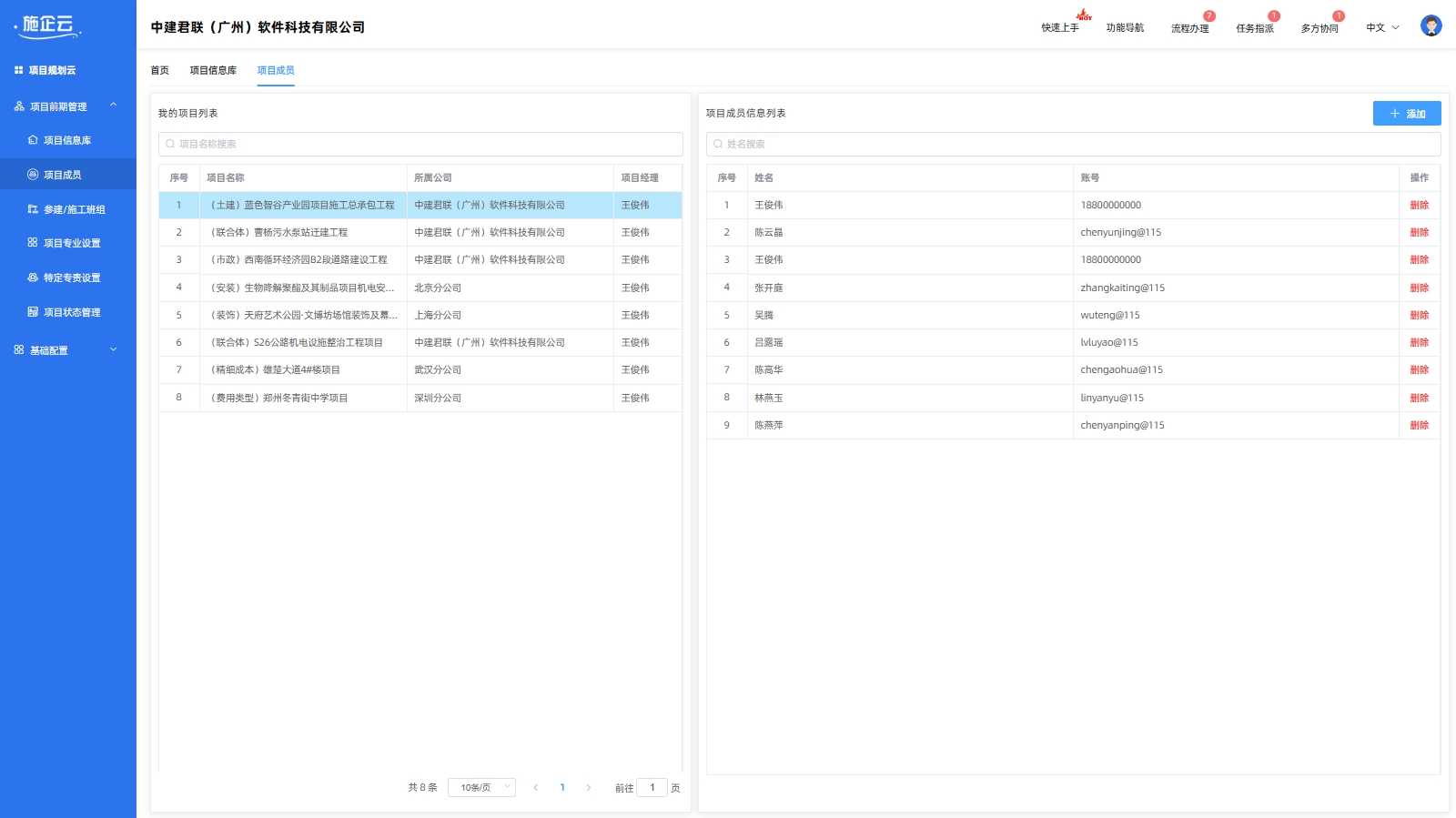Click the 添加 button
Screen dimensions: 1456x818
pos(1407,114)
